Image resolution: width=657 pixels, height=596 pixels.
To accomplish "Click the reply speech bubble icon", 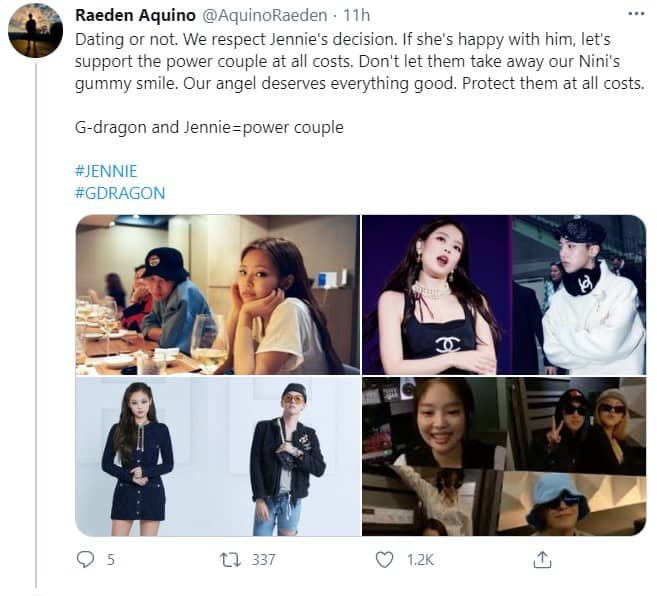I will pyautogui.click(x=85, y=560).
